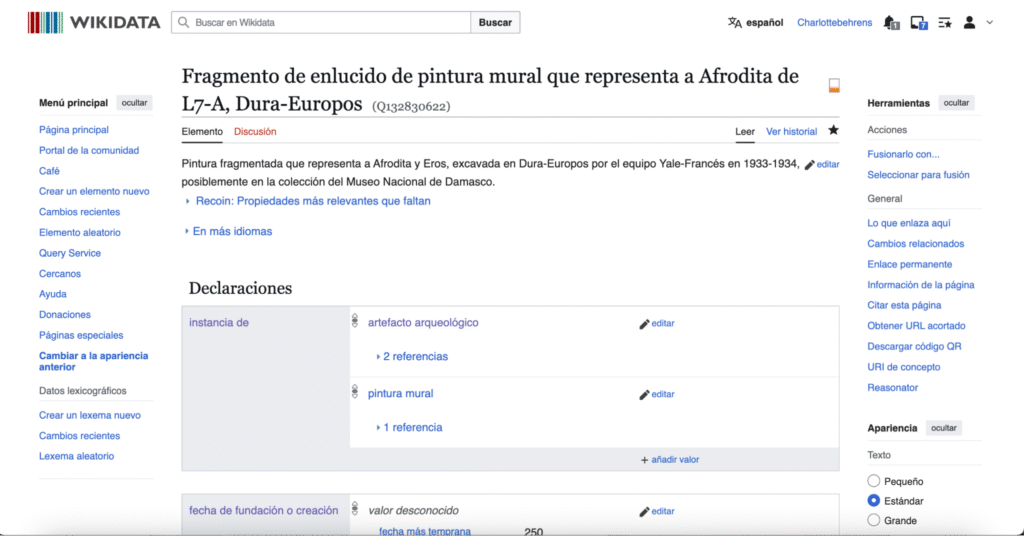
Task: Hide the Menú principal sidebar
Action: [134, 103]
